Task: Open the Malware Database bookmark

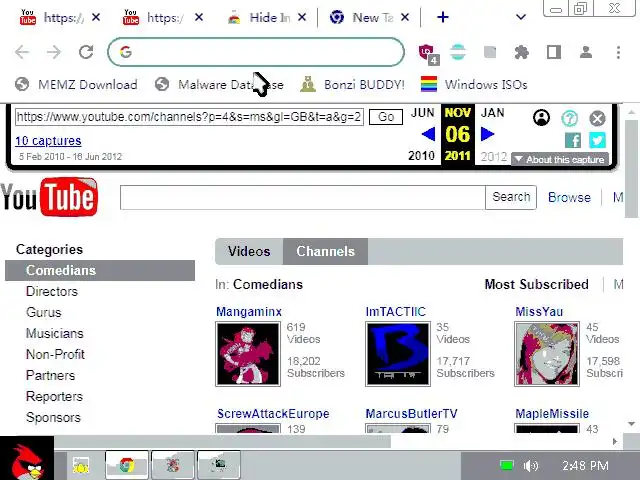Action: (x=219, y=84)
